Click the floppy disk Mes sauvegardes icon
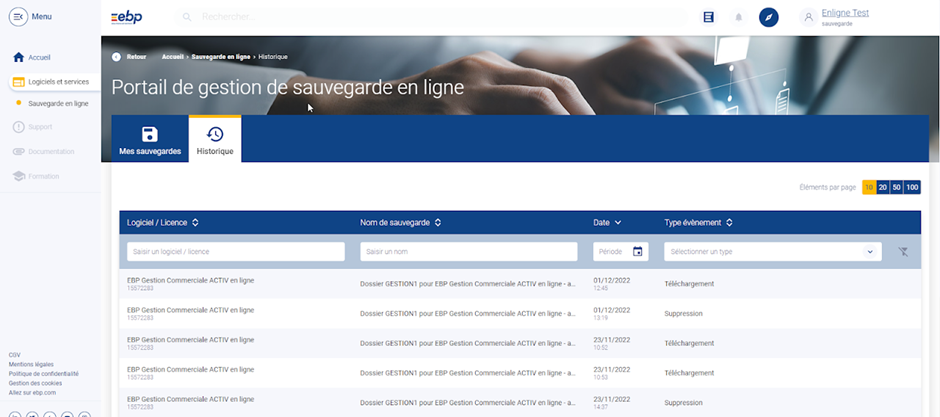Screen dimensions: 940x417 (x=150, y=134)
